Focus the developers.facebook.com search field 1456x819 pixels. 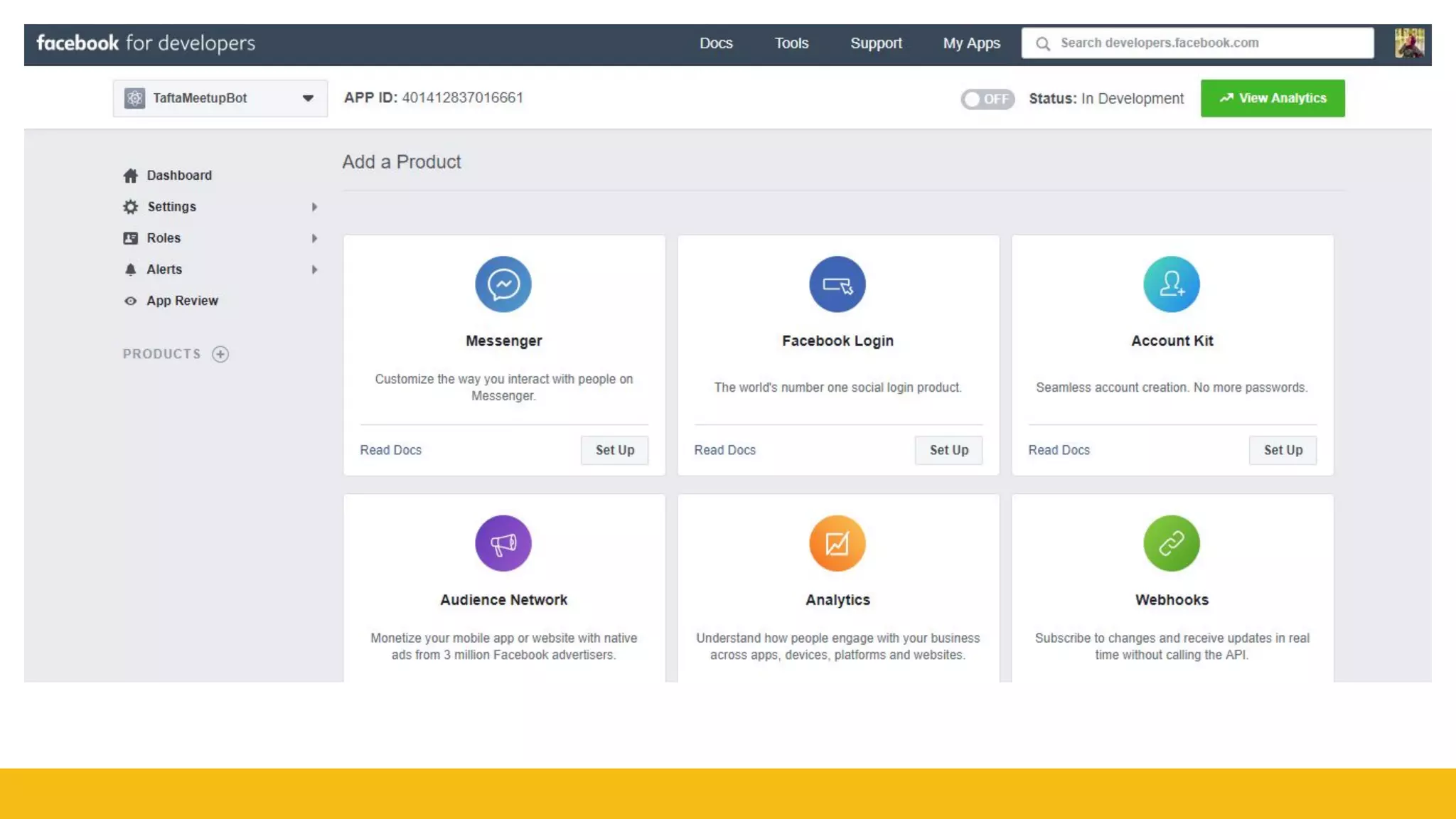tap(1197, 43)
